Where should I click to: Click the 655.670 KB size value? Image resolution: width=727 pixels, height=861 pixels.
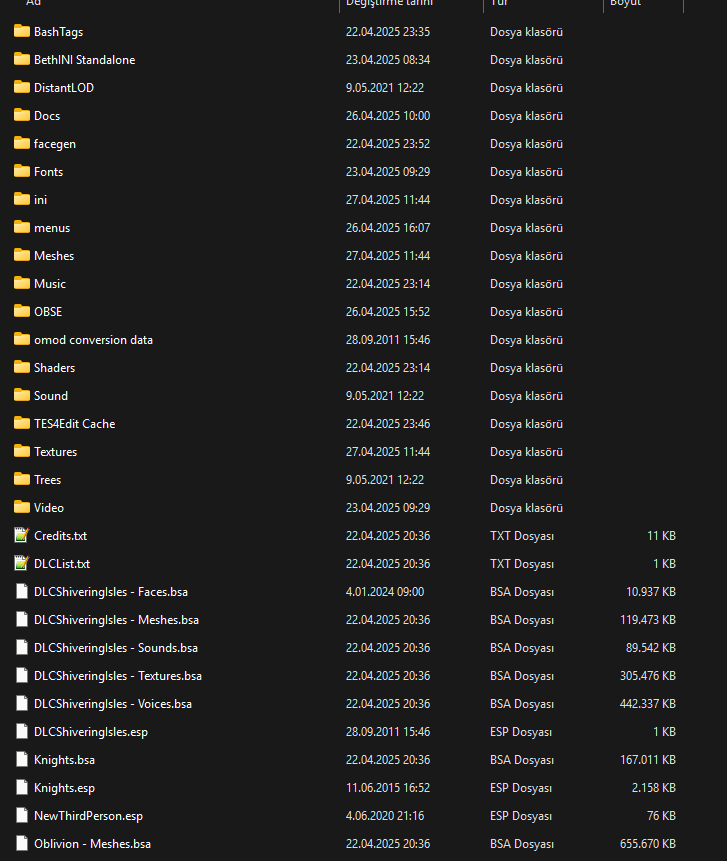point(648,844)
